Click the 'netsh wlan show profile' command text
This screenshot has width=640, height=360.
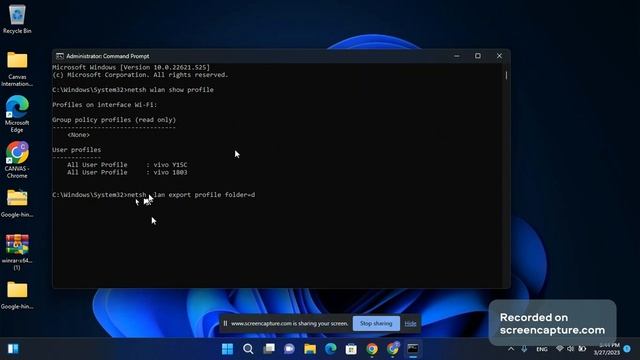click(x=171, y=90)
